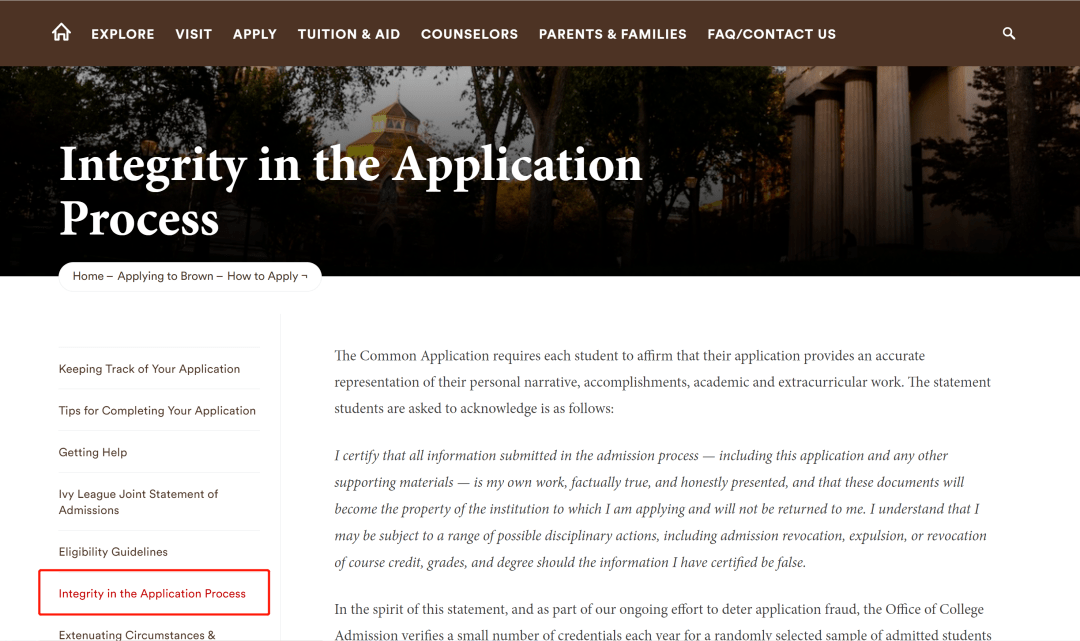
Task: Open Keeping Track of Your Application
Action: coord(149,369)
